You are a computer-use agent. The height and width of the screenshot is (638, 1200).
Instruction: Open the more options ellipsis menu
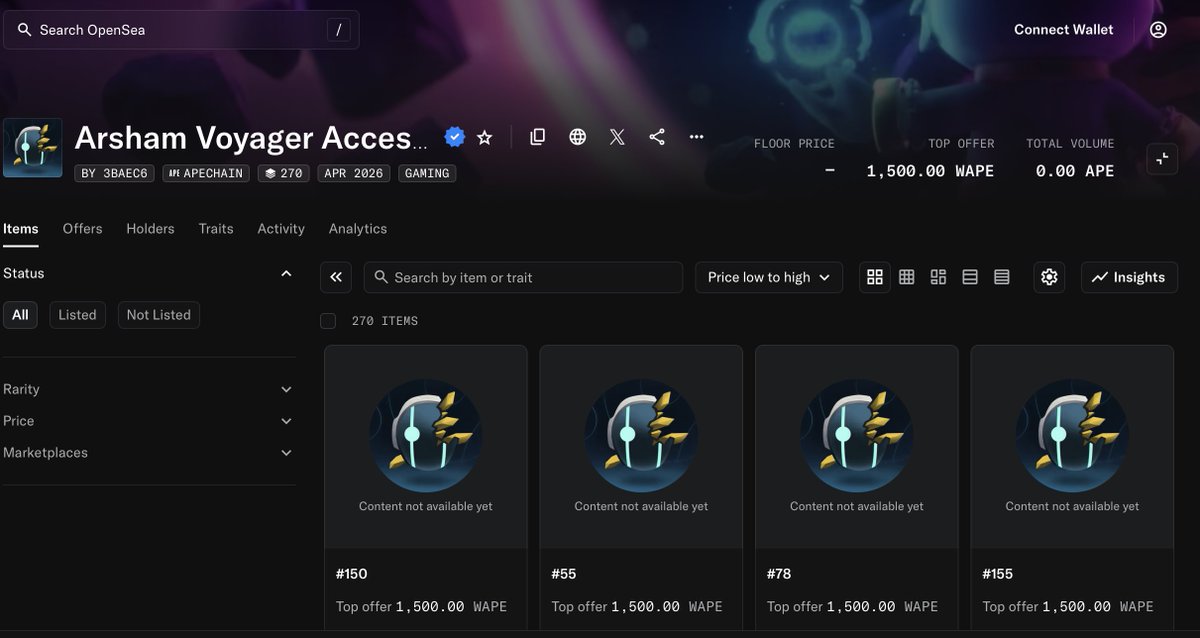697,137
